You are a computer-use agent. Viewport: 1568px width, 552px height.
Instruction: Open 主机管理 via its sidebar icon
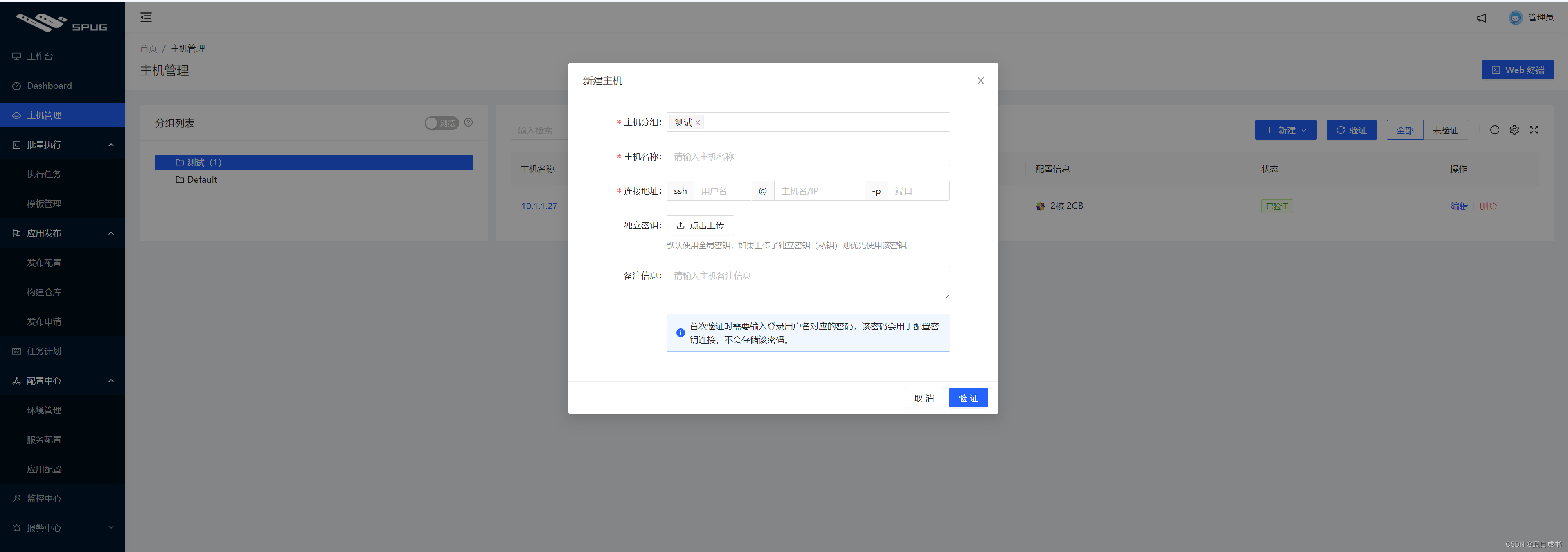(16, 115)
